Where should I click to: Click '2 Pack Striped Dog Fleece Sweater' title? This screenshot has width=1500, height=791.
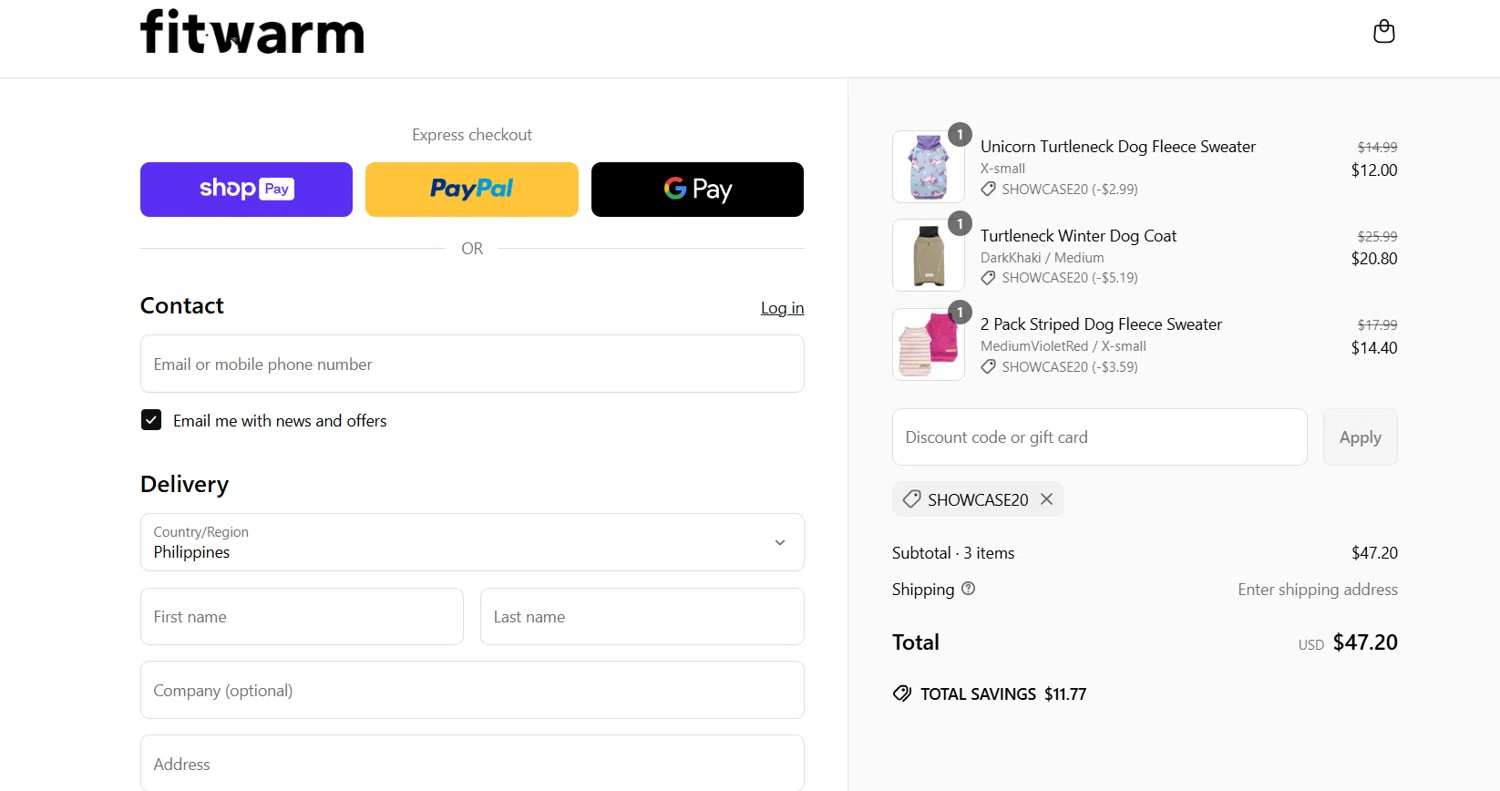(1101, 325)
